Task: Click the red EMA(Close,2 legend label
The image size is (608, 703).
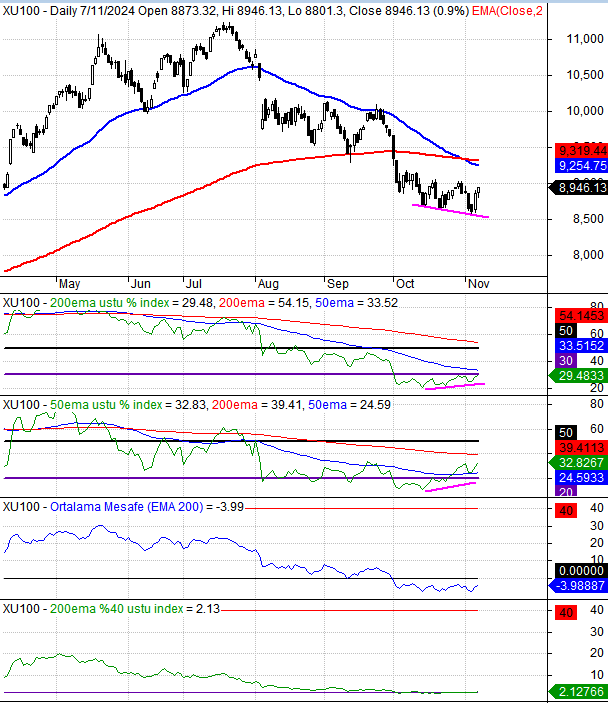Action: point(507,11)
